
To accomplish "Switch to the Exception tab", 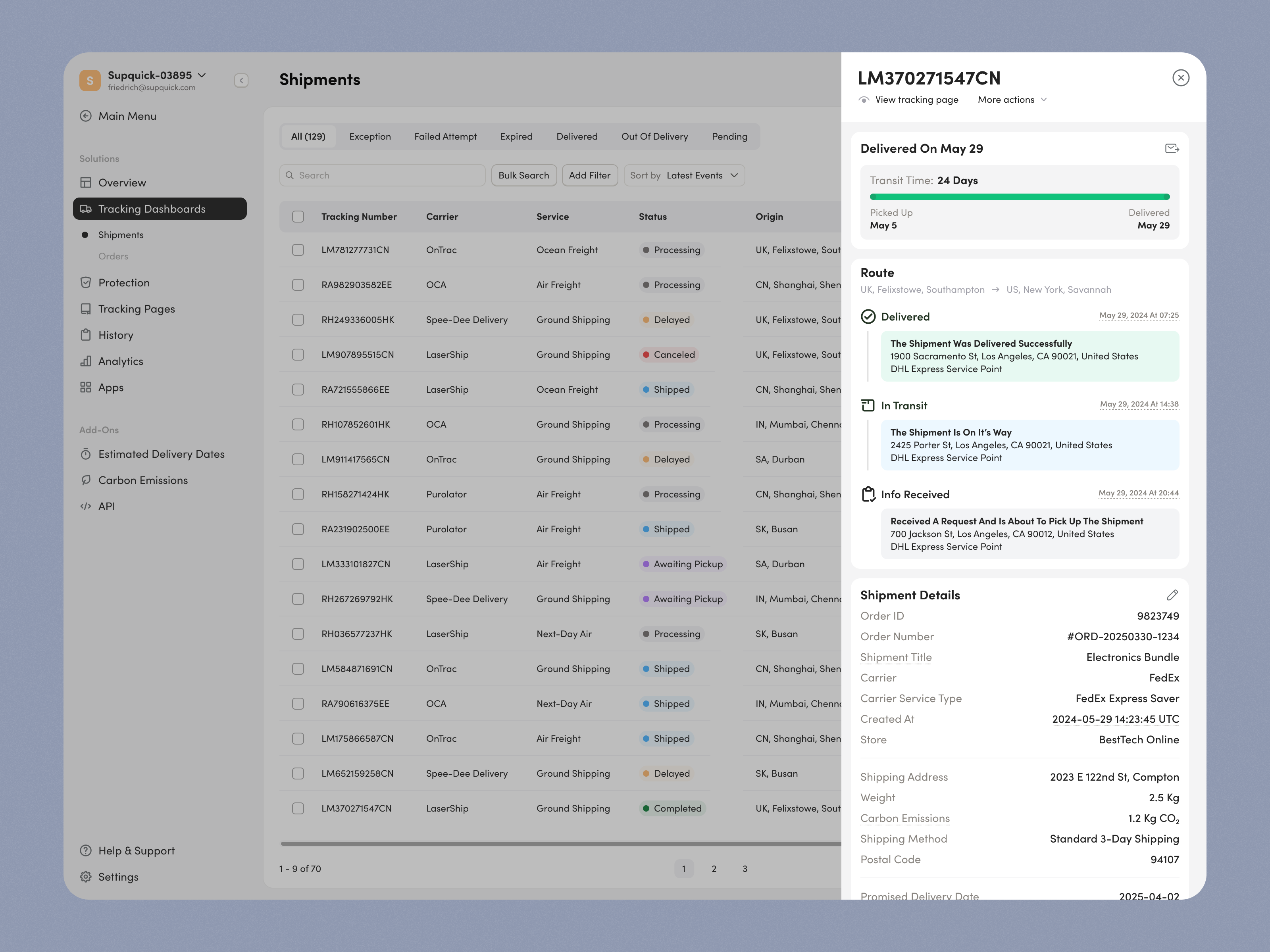I will coord(370,136).
